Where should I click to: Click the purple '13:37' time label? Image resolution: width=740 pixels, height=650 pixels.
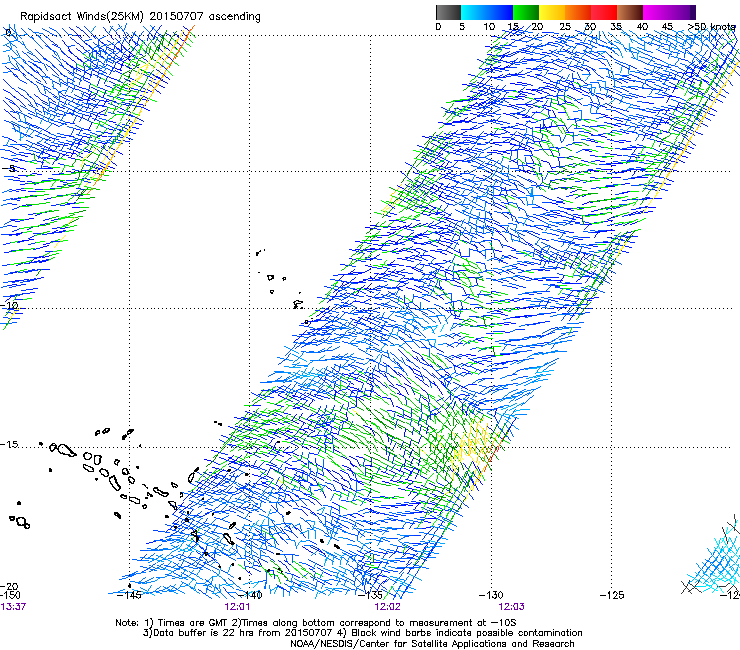tap(13, 606)
